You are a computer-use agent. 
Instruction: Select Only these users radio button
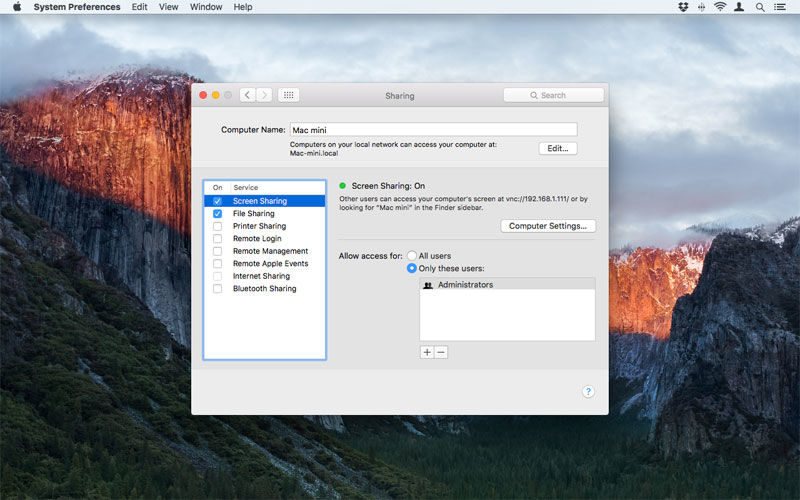coord(412,268)
